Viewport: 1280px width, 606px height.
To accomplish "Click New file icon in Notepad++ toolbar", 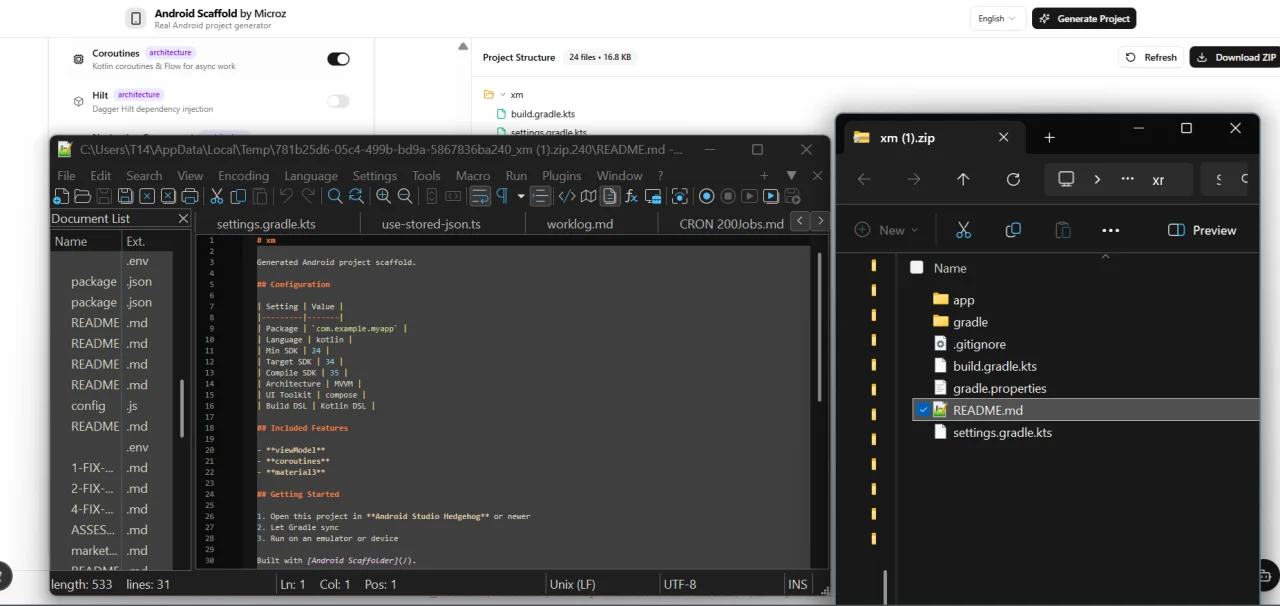I will [62, 196].
